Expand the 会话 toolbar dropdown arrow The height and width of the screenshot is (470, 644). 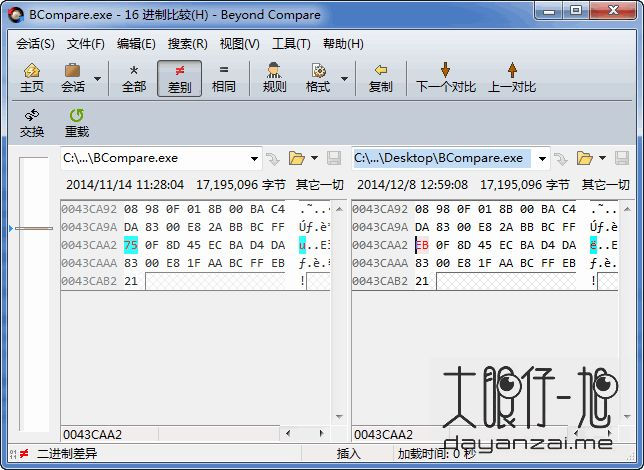98,78
